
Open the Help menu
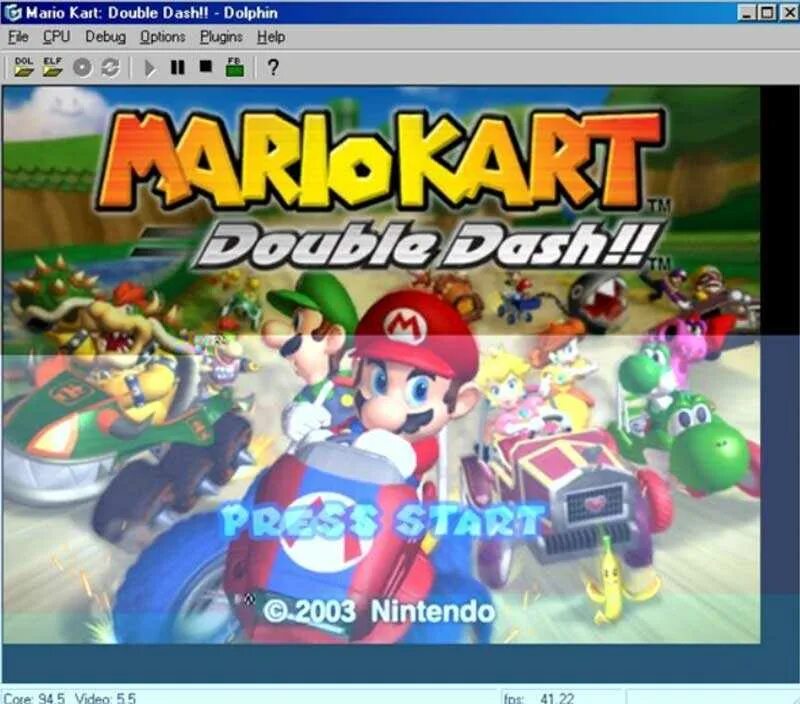pos(271,37)
